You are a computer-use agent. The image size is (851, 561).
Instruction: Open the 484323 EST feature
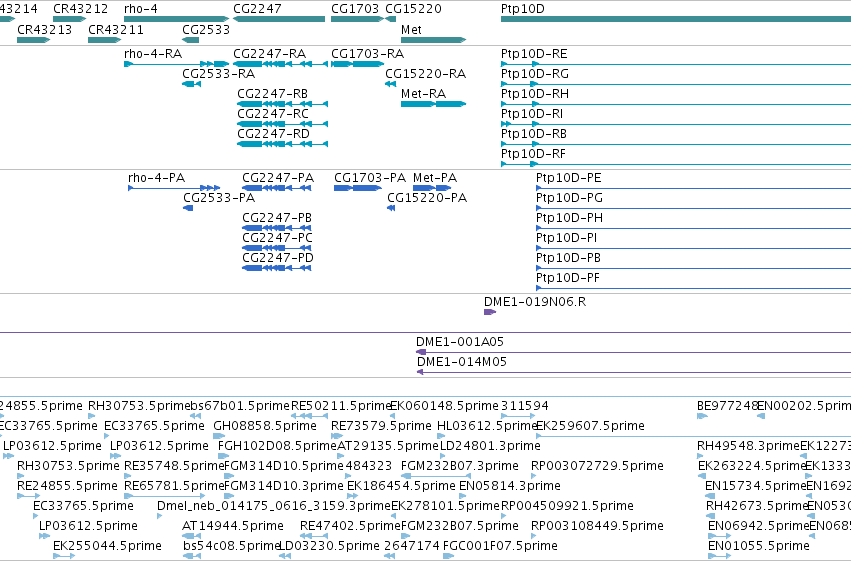(350, 476)
